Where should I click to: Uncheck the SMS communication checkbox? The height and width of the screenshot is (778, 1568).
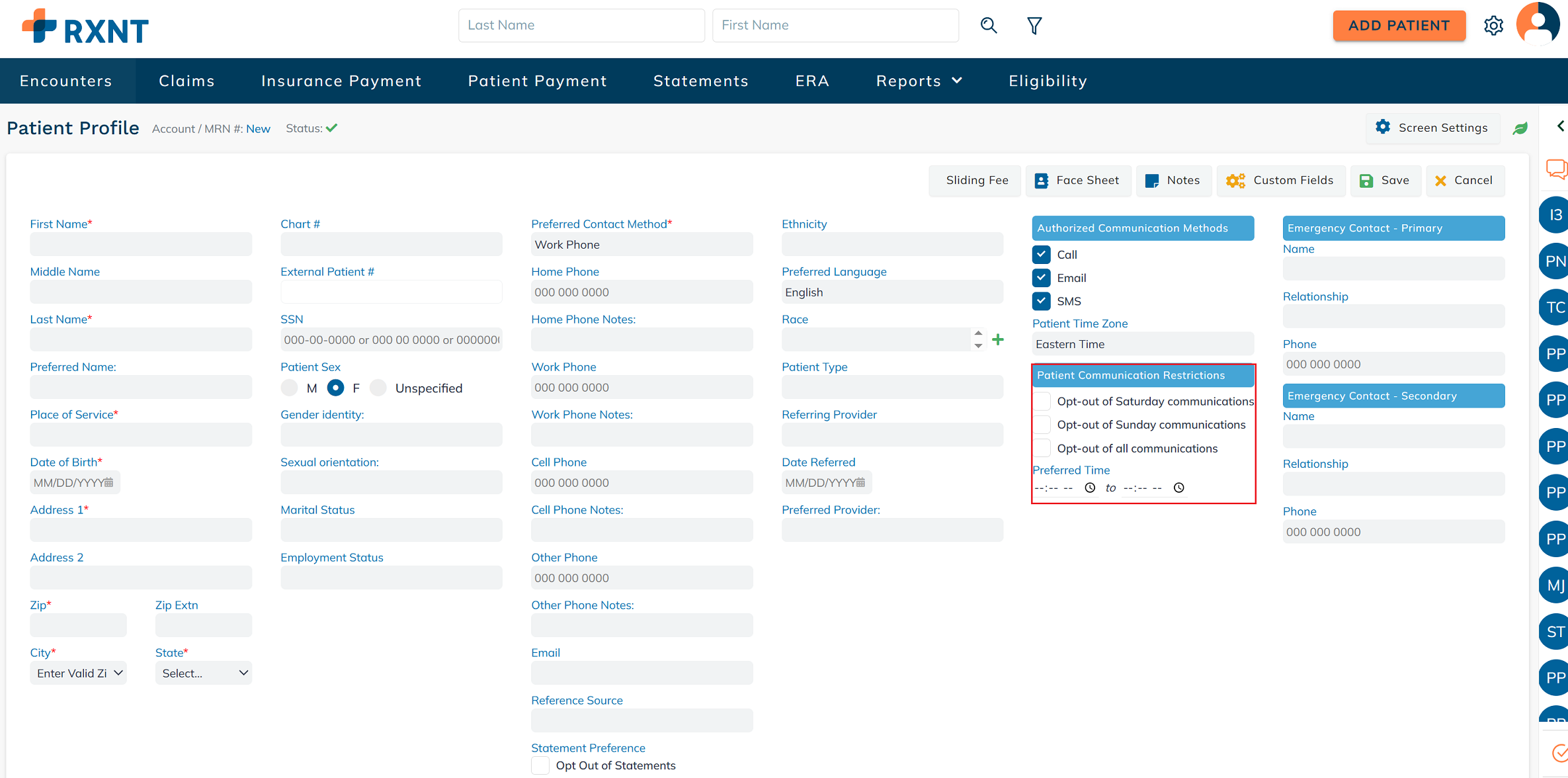[x=1042, y=301]
